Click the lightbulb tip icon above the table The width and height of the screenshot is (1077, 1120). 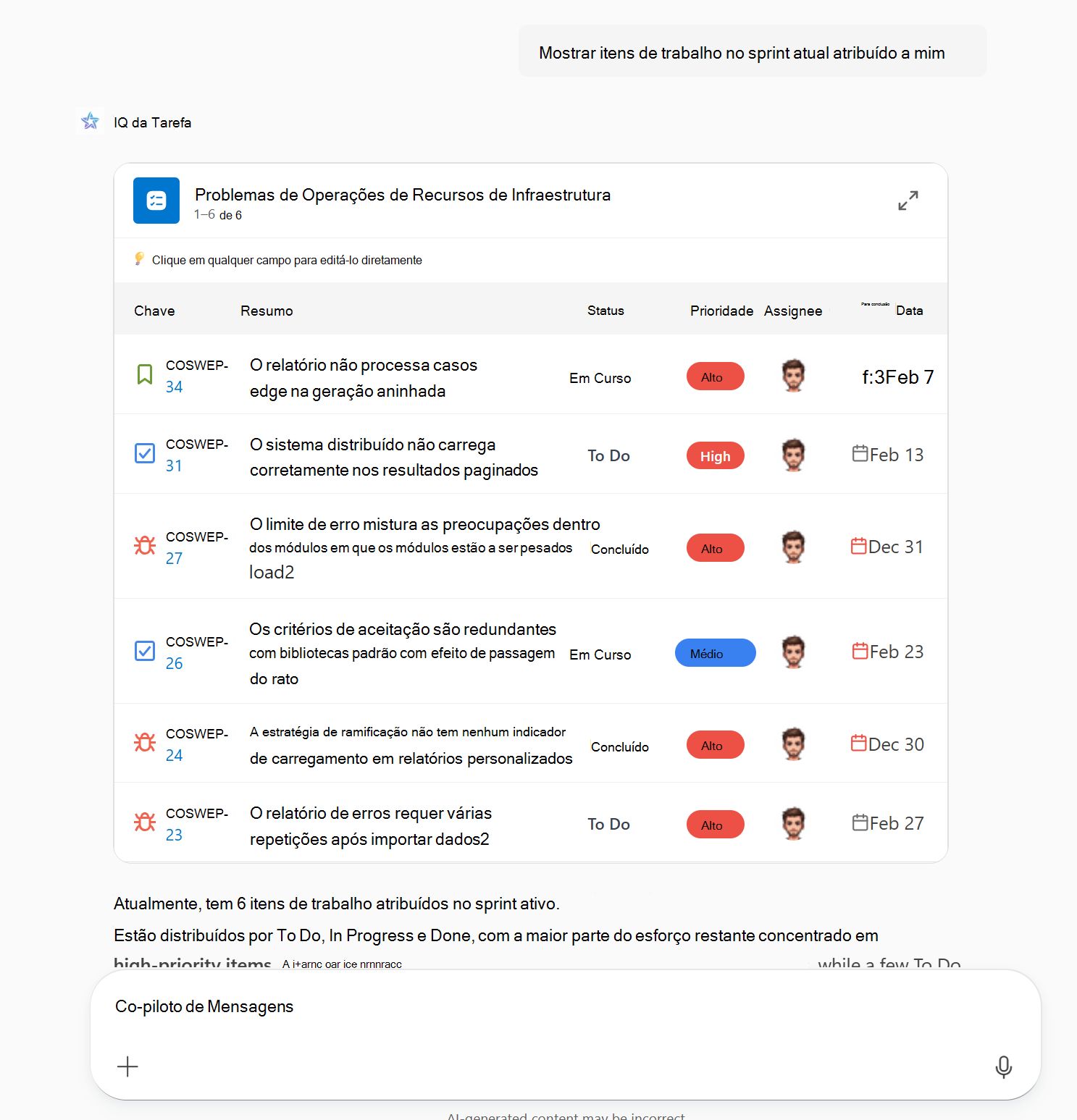(x=141, y=258)
